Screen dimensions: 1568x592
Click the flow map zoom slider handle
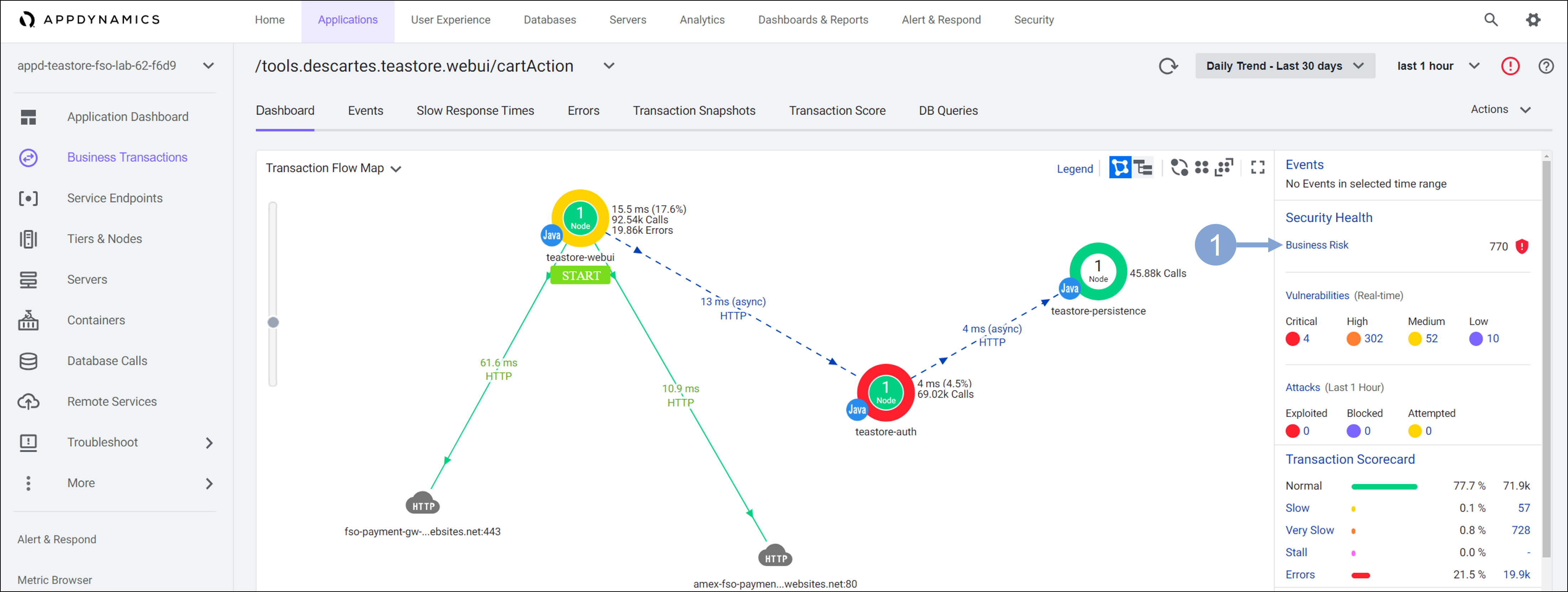(x=273, y=323)
